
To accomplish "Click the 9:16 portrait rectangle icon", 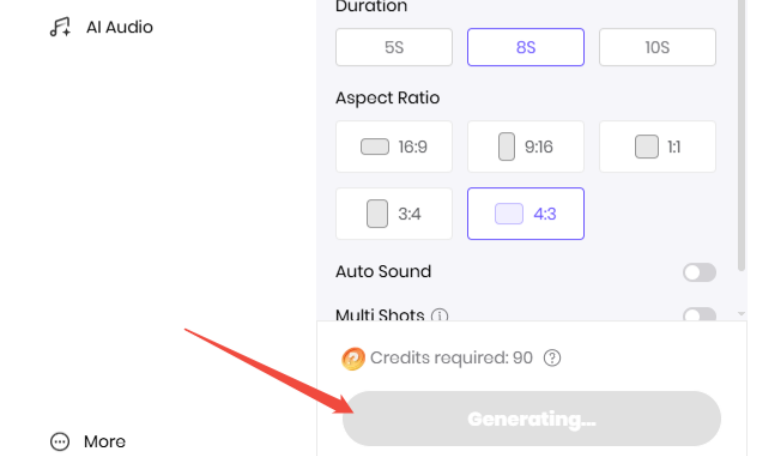I will [507, 147].
